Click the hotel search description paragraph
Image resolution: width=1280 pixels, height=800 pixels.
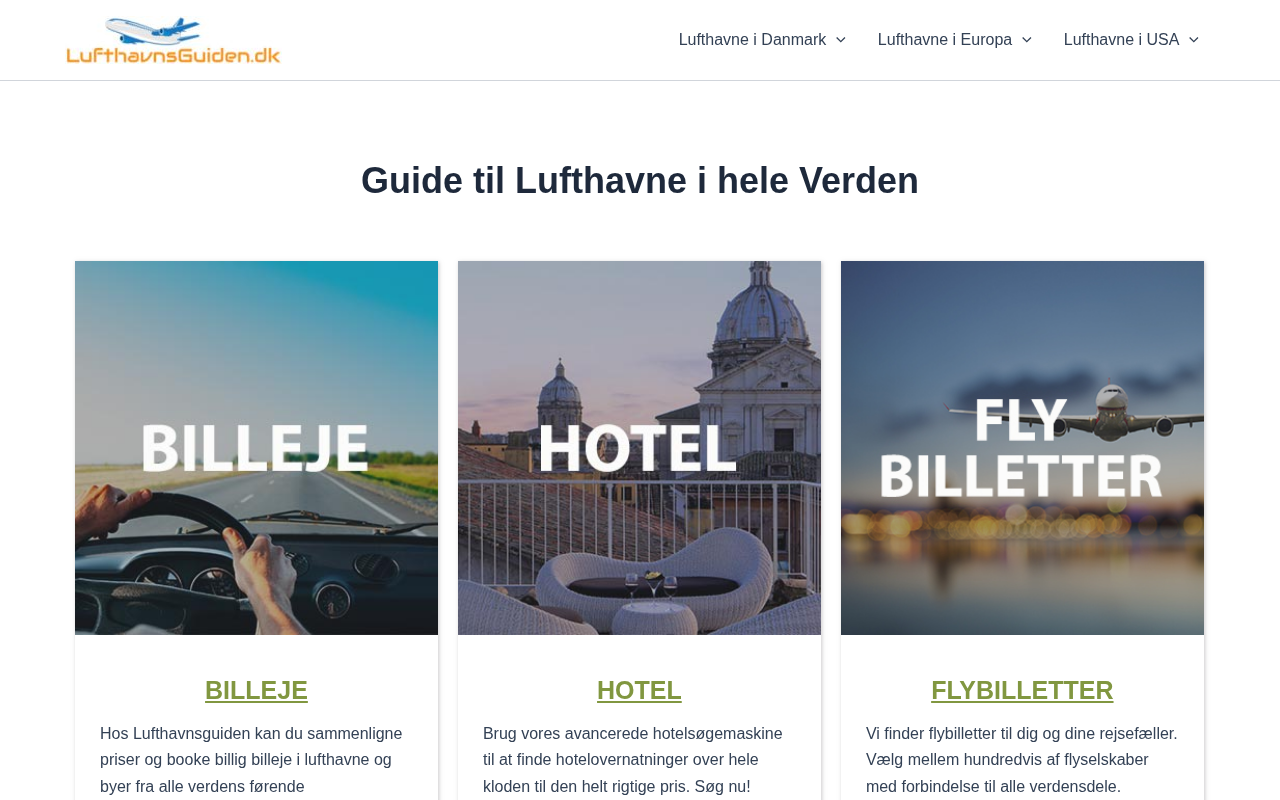pyautogui.click(x=639, y=760)
